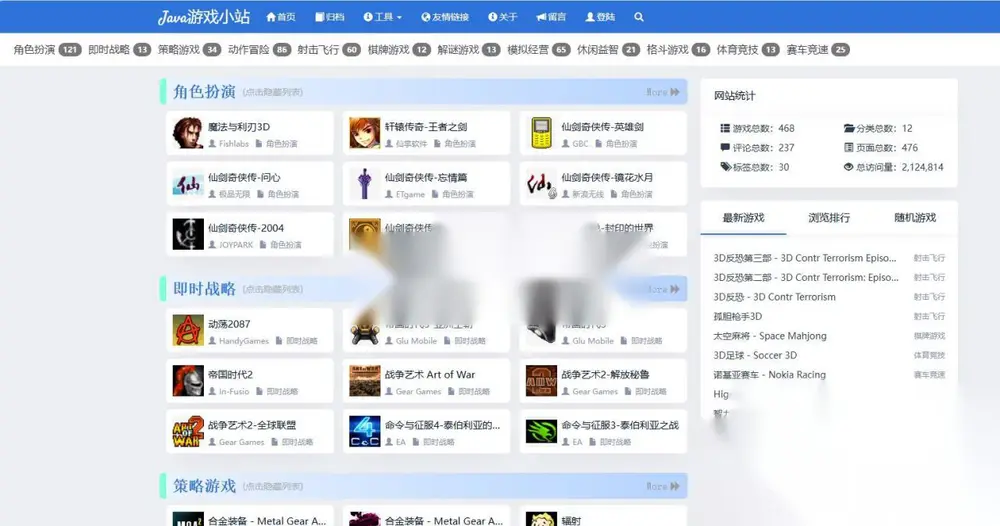Click the JOYPARK author link
The image size is (1000, 526).
click(x=236, y=245)
